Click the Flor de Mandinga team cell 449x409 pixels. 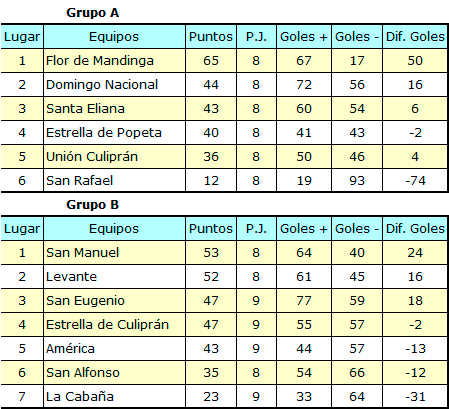[x=114, y=61]
